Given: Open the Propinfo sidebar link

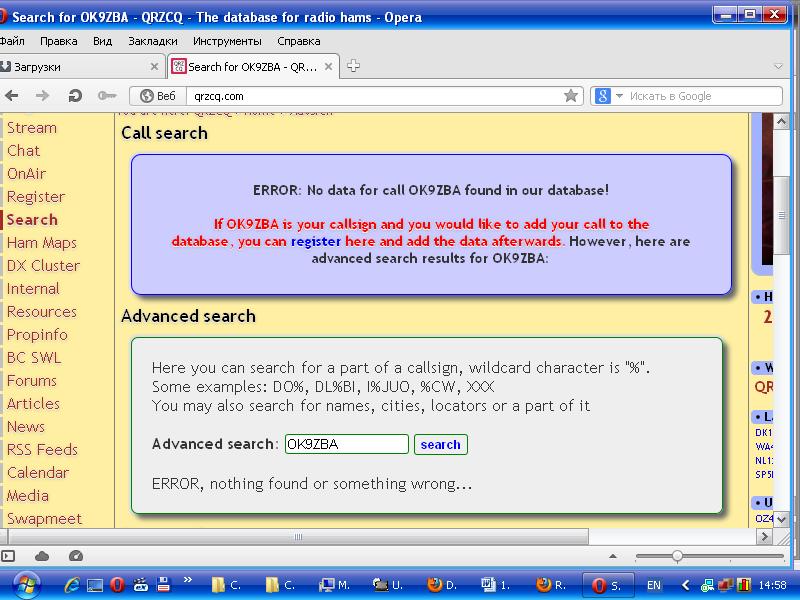Looking at the screenshot, I should (37, 334).
